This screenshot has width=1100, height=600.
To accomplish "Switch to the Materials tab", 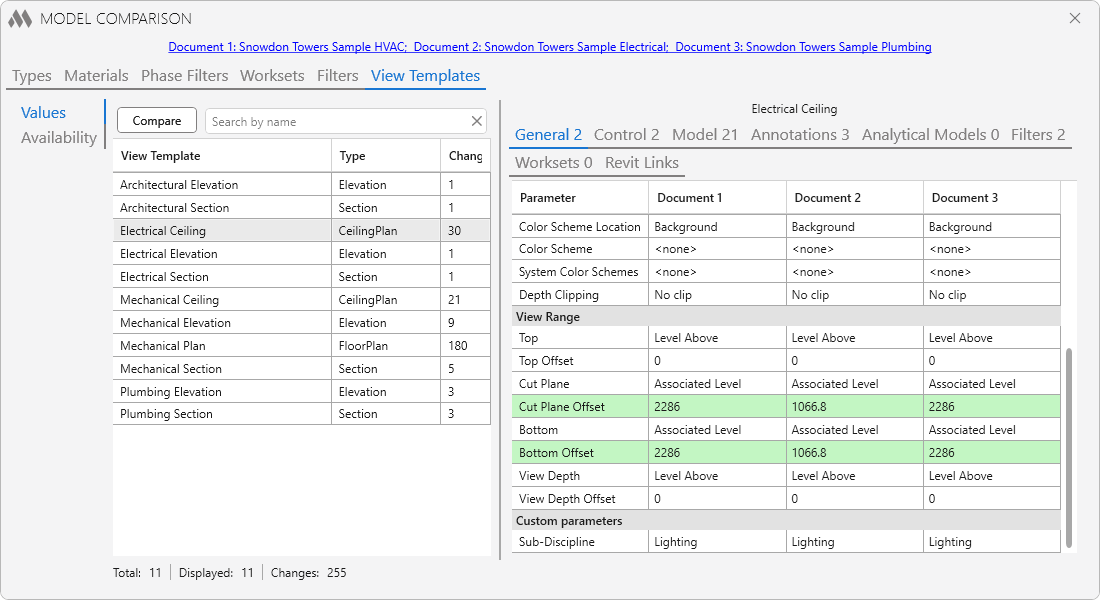I will (96, 76).
